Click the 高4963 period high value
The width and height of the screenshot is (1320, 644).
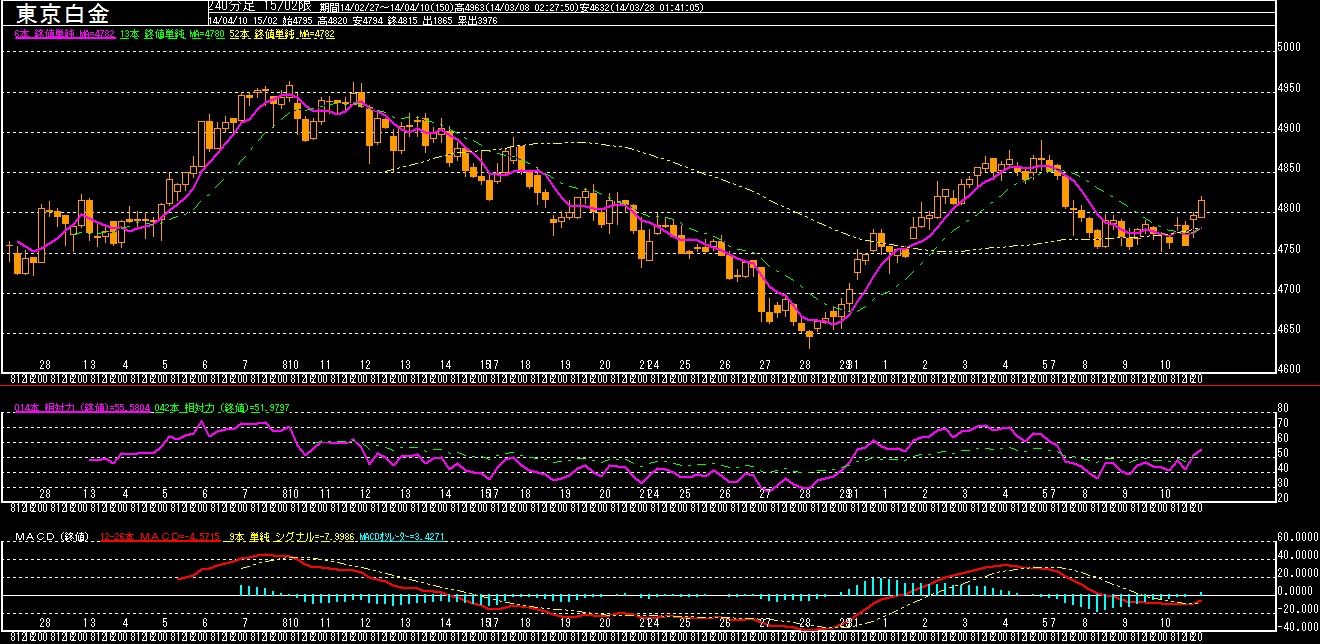tap(472, 7)
